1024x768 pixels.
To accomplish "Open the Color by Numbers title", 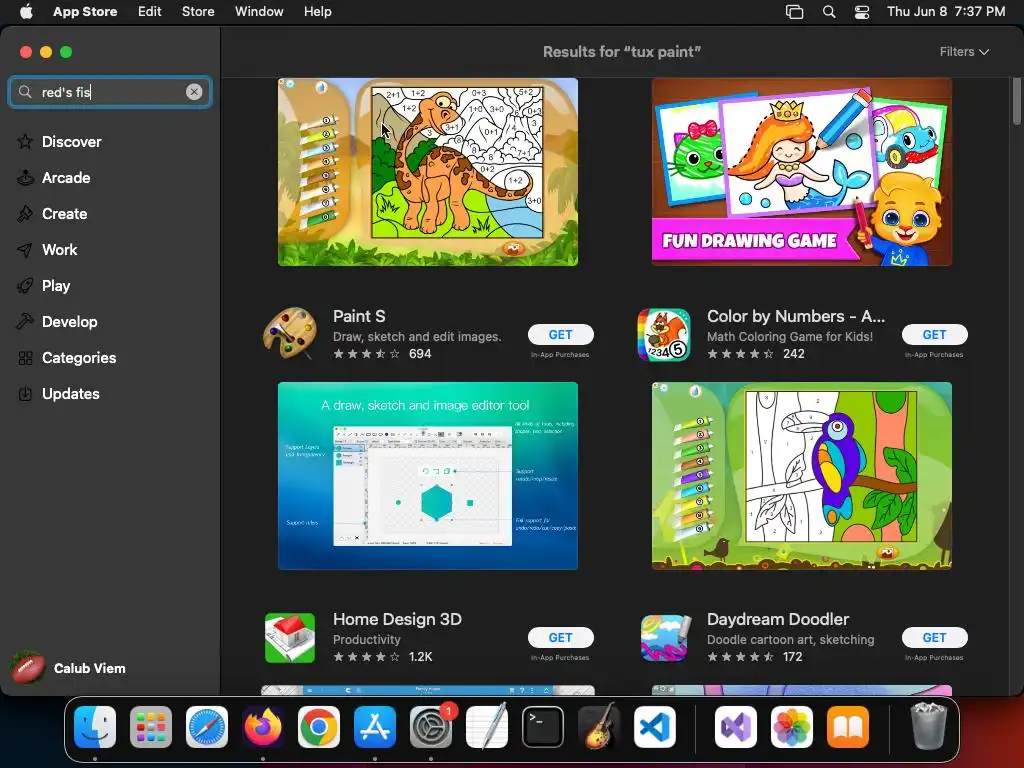I will coord(796,316).
